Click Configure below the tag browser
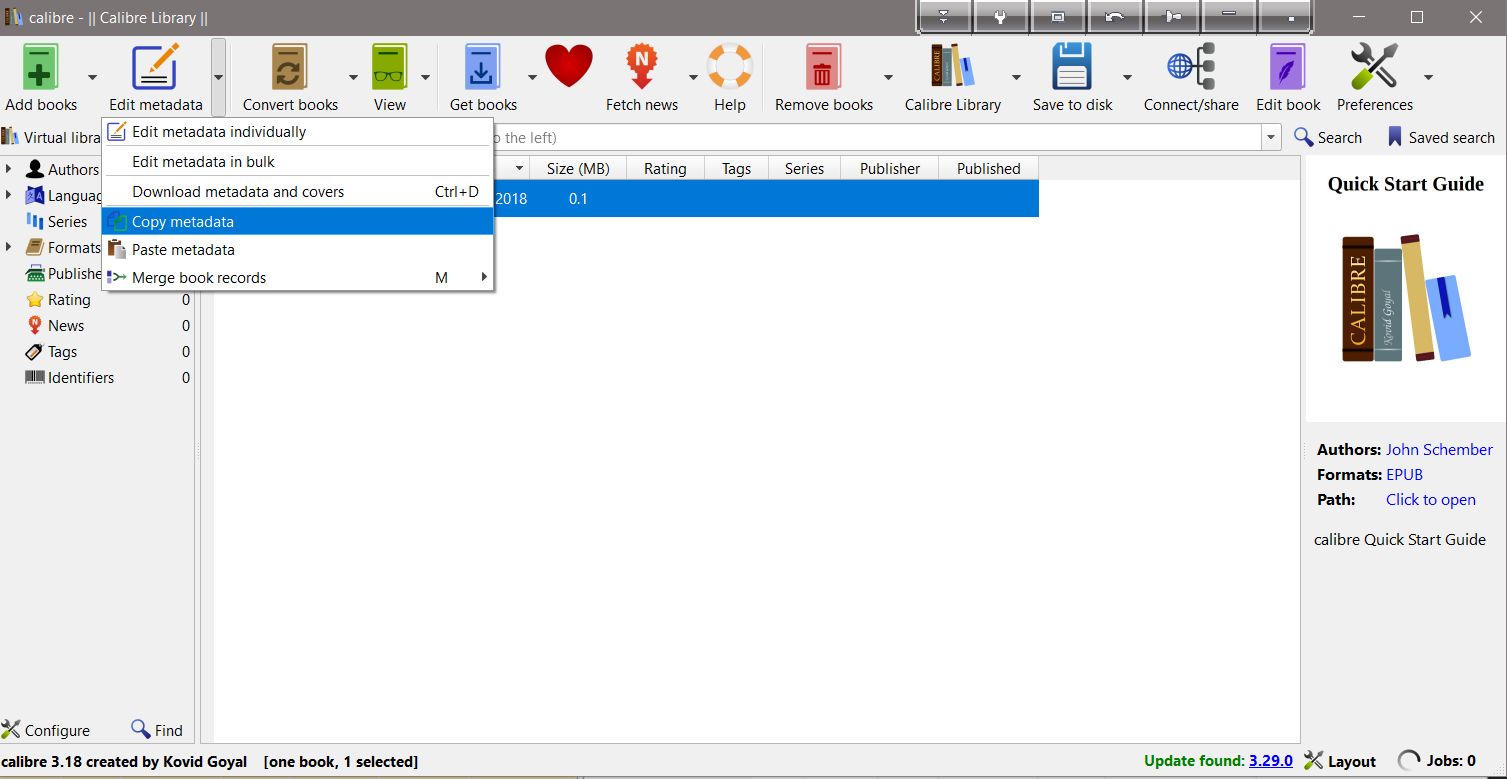The image size is (1507, 779). click(x=46, y=730)
